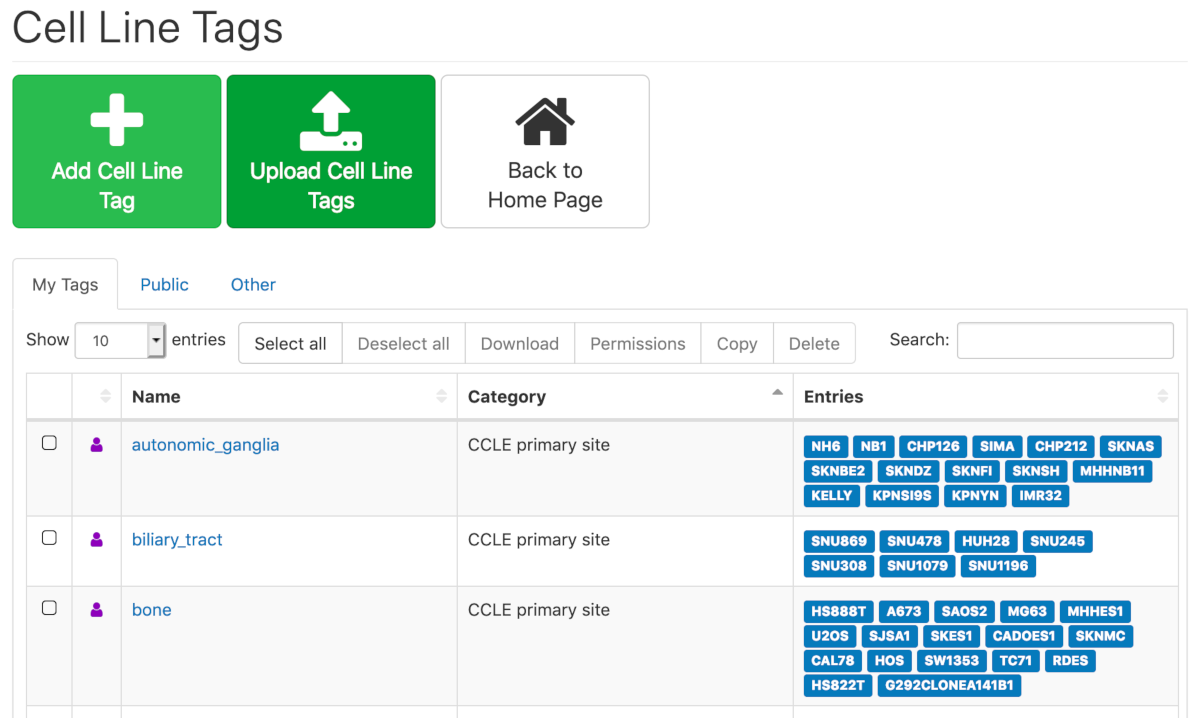The height and width of the screenshot is (718, 1200).
Task: Click the sort arrows on the Entries column
Action: [1163, 396]
